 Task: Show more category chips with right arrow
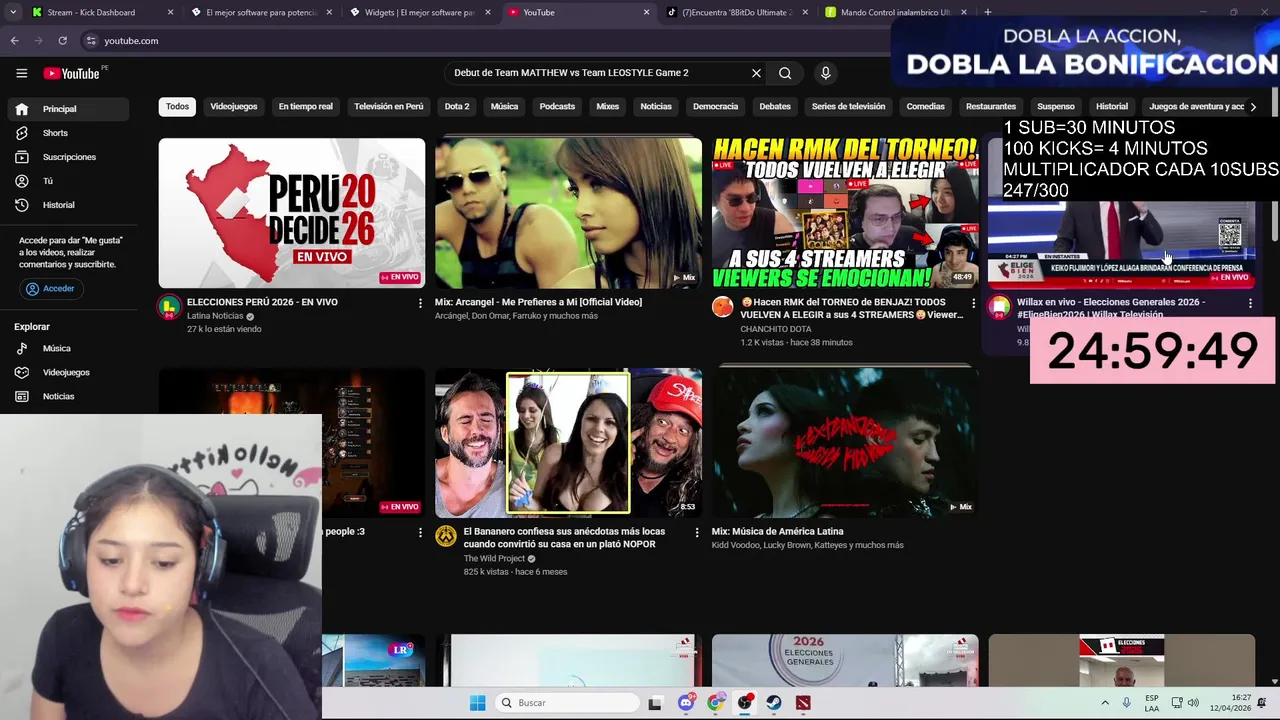(x=1253, y=107)
